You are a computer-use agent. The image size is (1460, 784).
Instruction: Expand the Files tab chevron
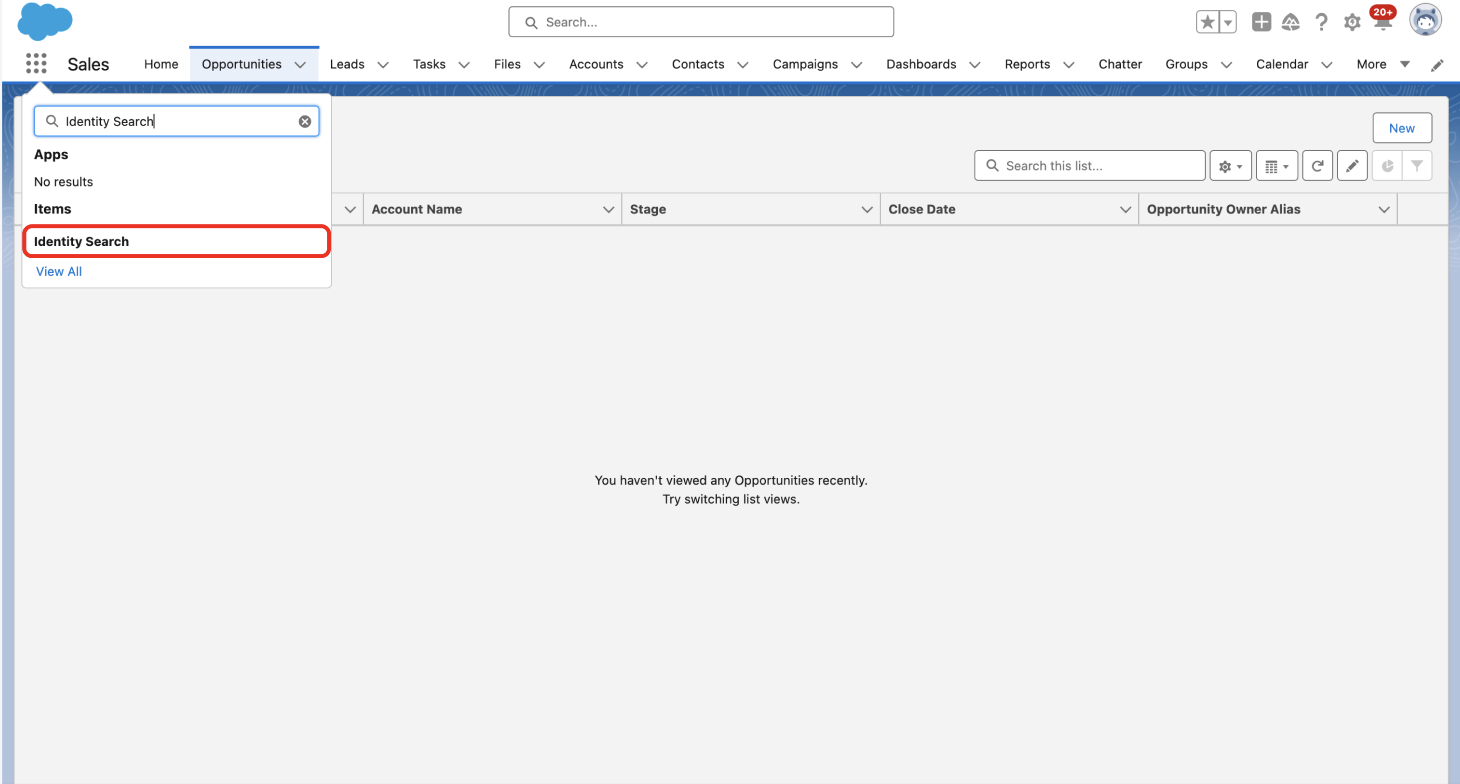(x=539, y=65)
